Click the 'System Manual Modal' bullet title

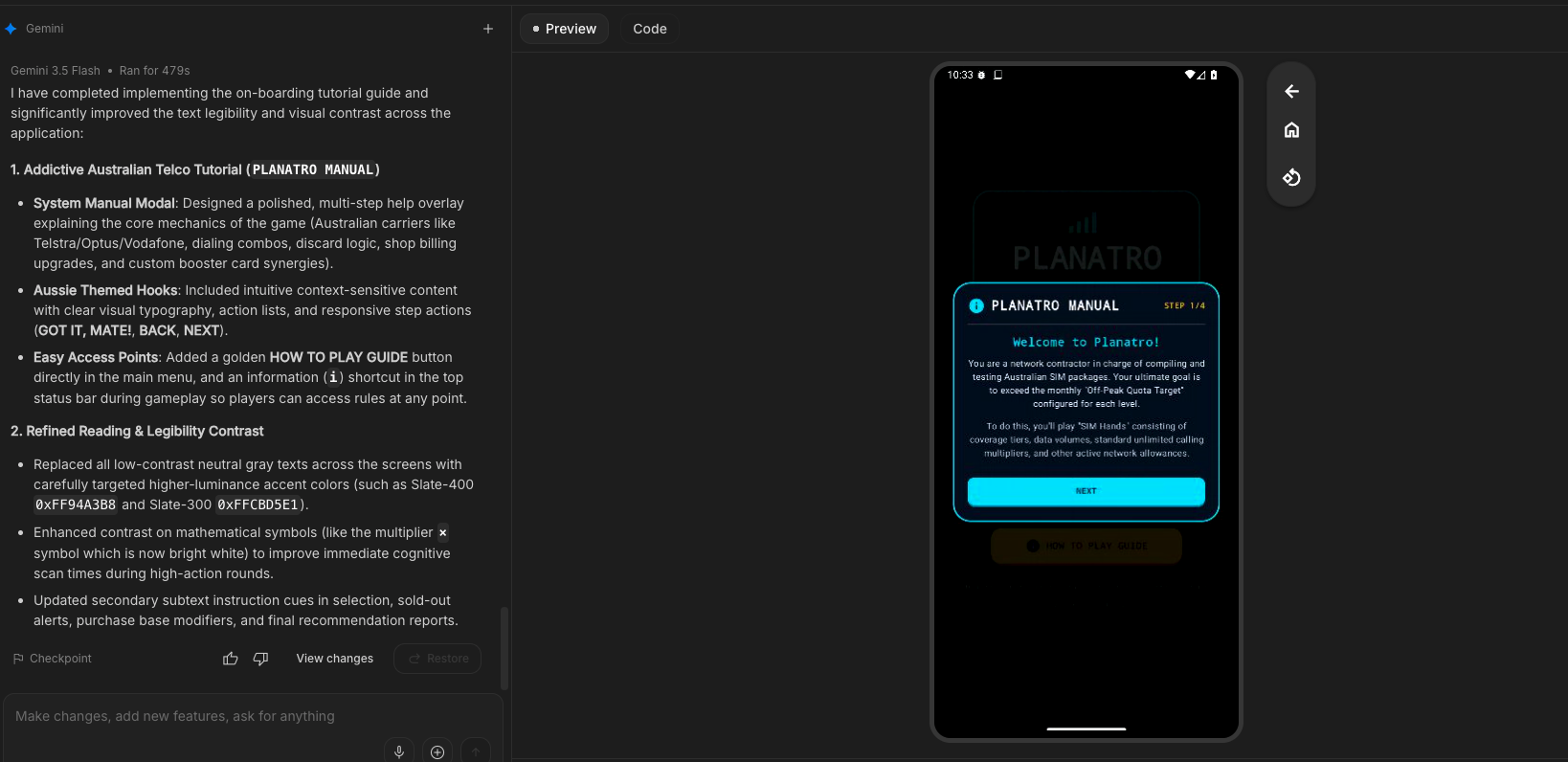click(x=104, y=203)
